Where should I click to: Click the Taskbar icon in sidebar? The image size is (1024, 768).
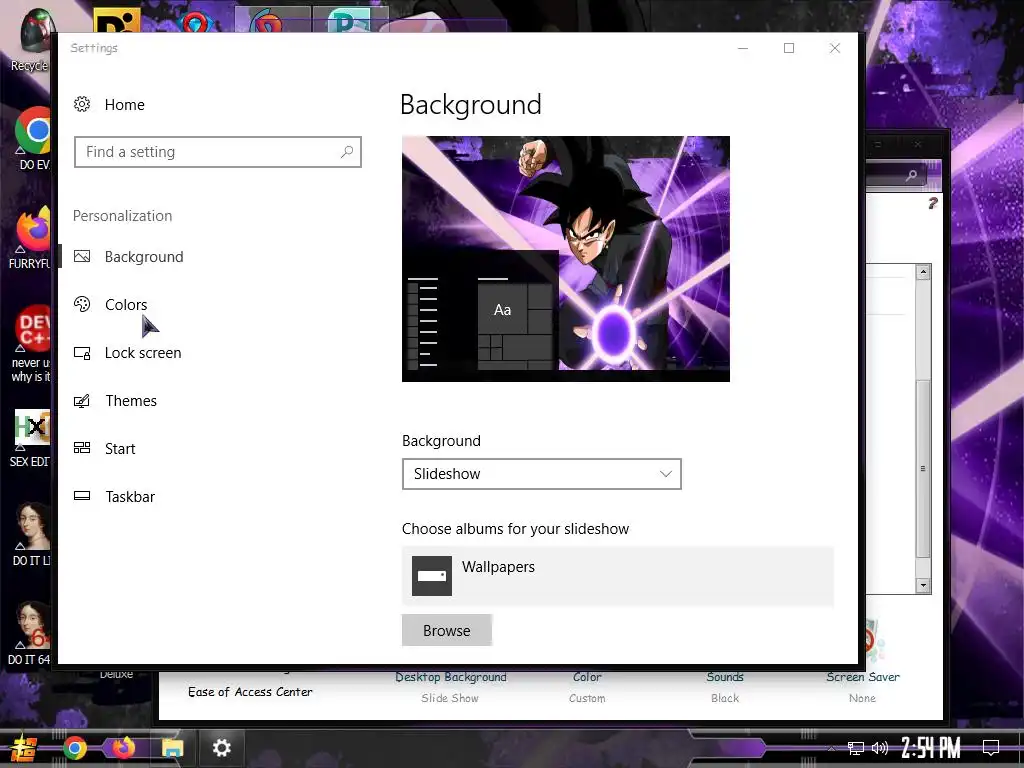coord(82,496)
